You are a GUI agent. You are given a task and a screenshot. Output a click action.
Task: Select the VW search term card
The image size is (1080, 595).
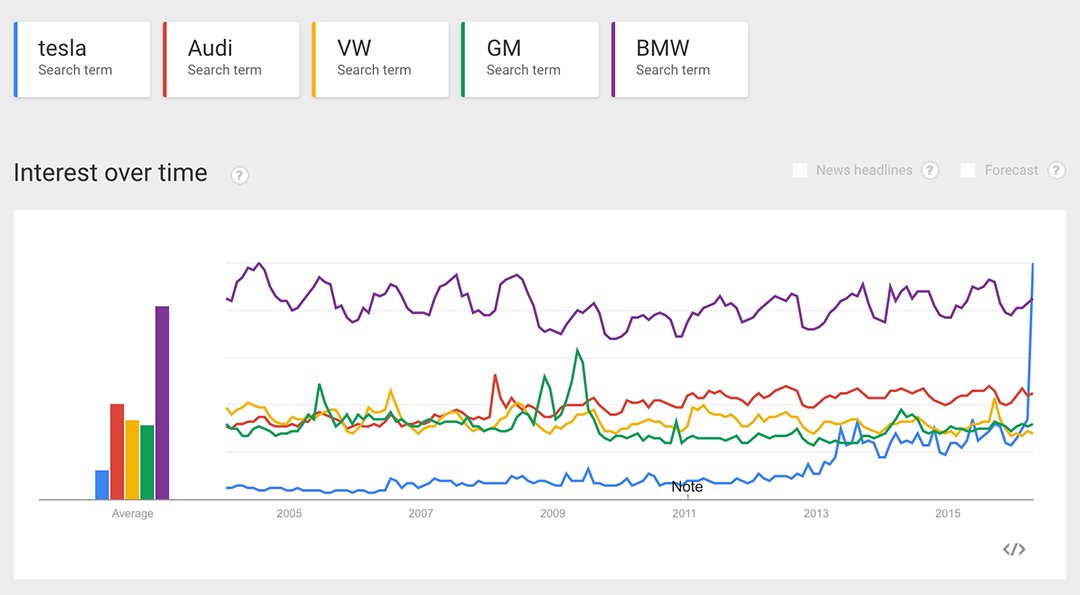tap(381, 59)
